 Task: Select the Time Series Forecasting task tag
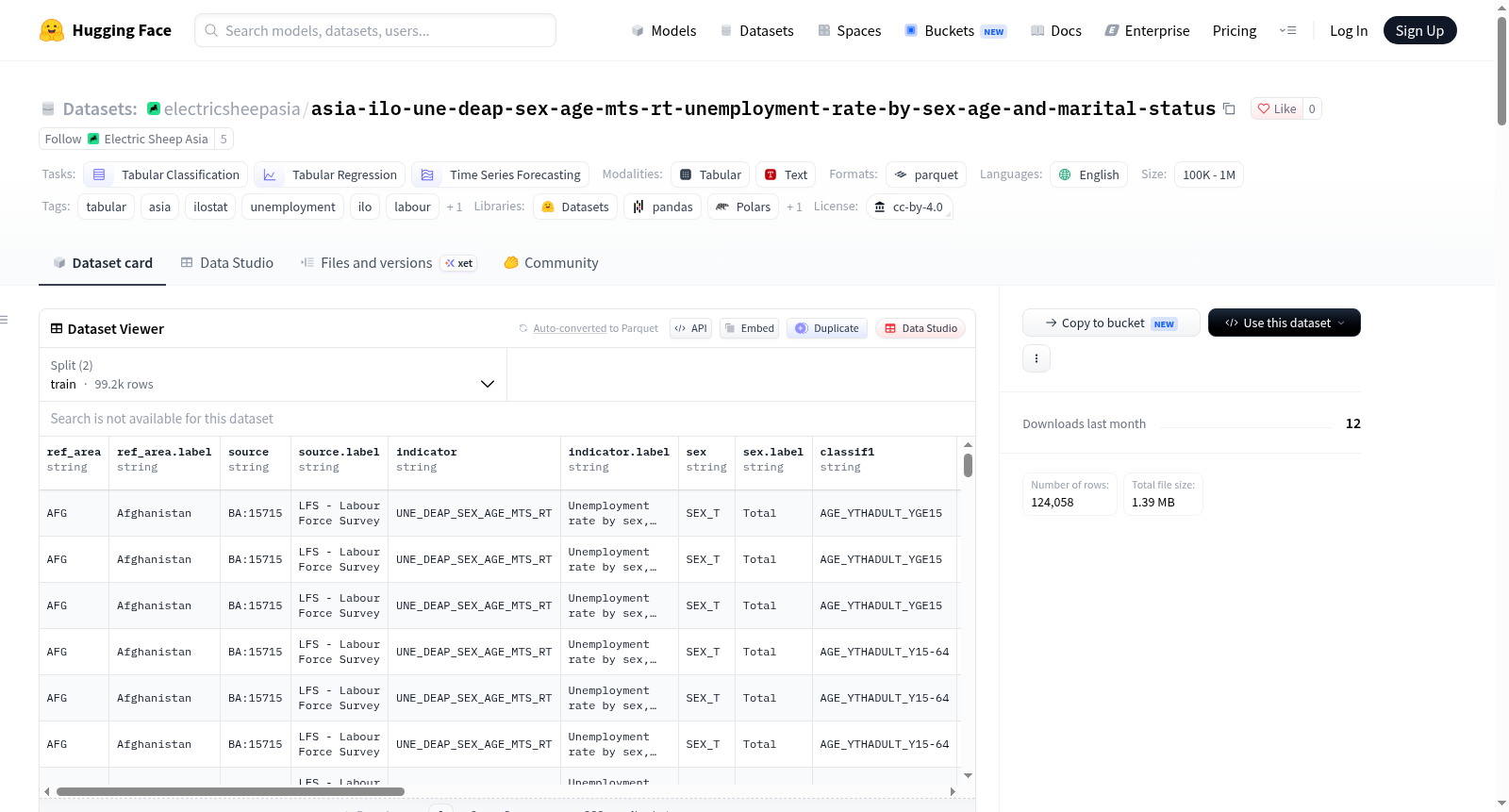click(x=501, y=174)
